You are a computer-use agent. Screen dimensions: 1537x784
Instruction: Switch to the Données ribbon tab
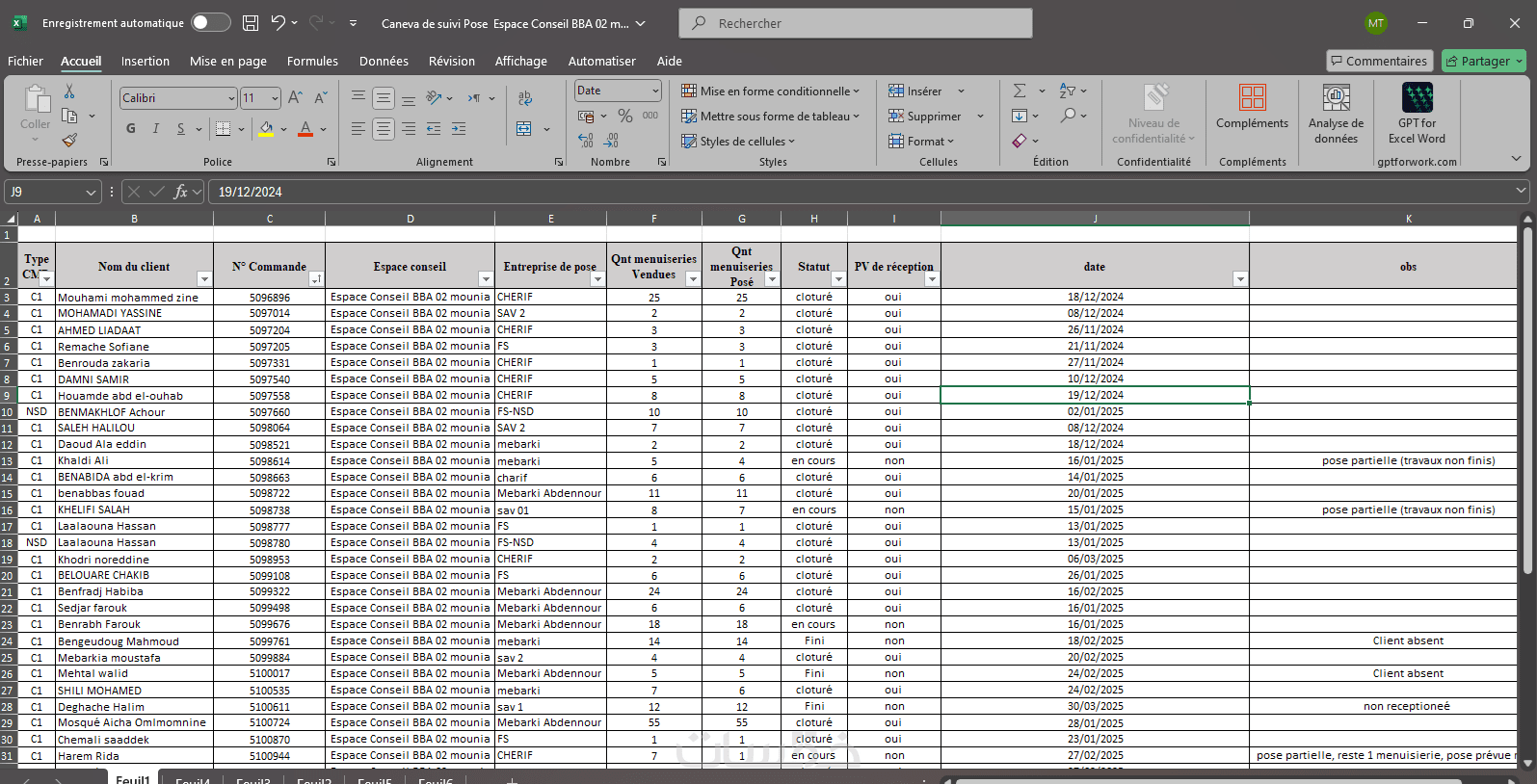384,61
